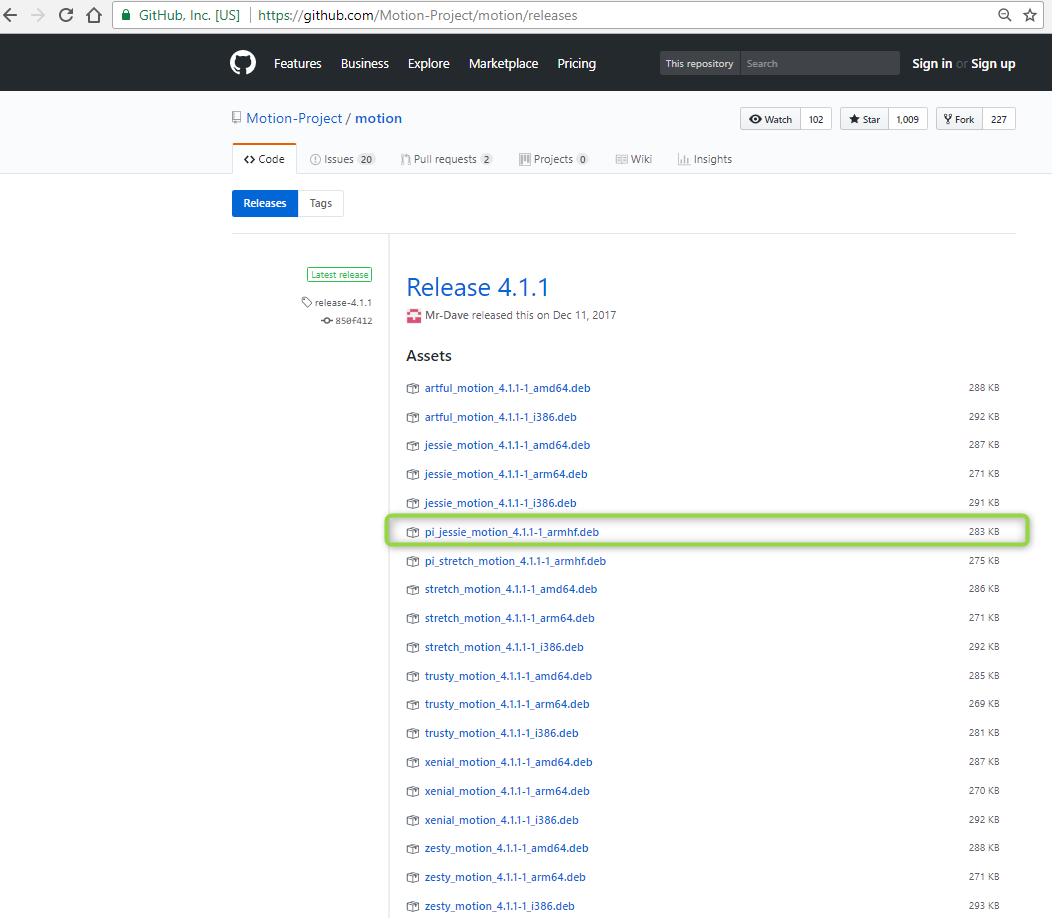Screen dimensions: 1052x918
Task: Open the 102 watchers count
Action: pos(816,119)
